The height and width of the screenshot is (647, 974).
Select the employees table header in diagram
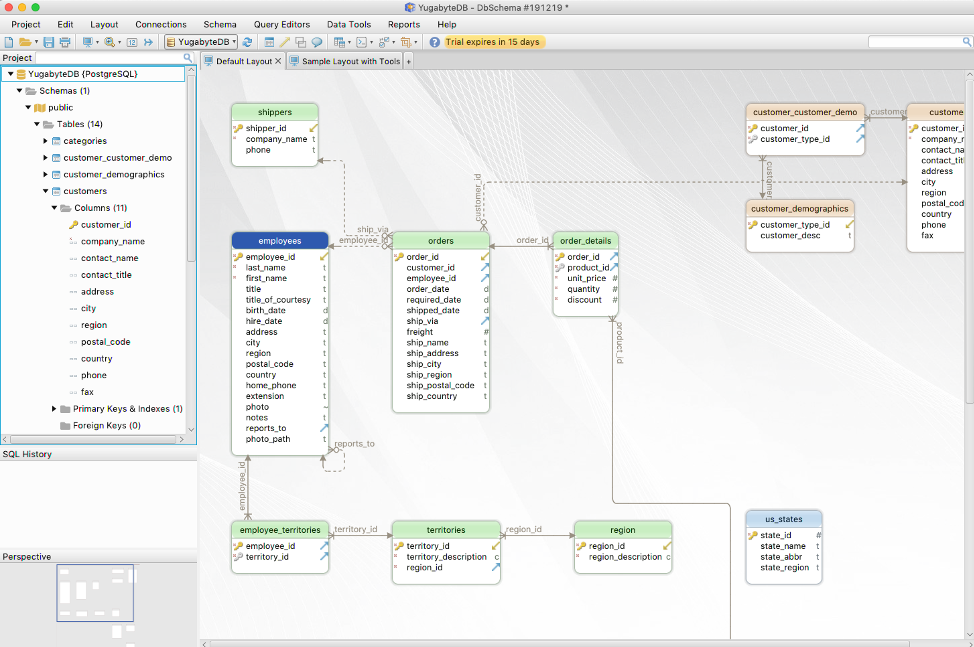tap(280, 241)
